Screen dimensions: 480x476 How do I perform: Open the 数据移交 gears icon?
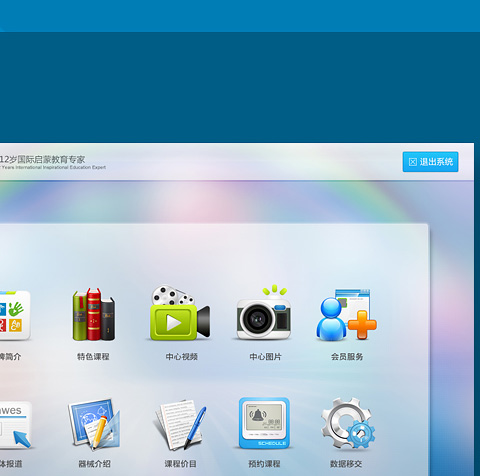click(348, 423)
